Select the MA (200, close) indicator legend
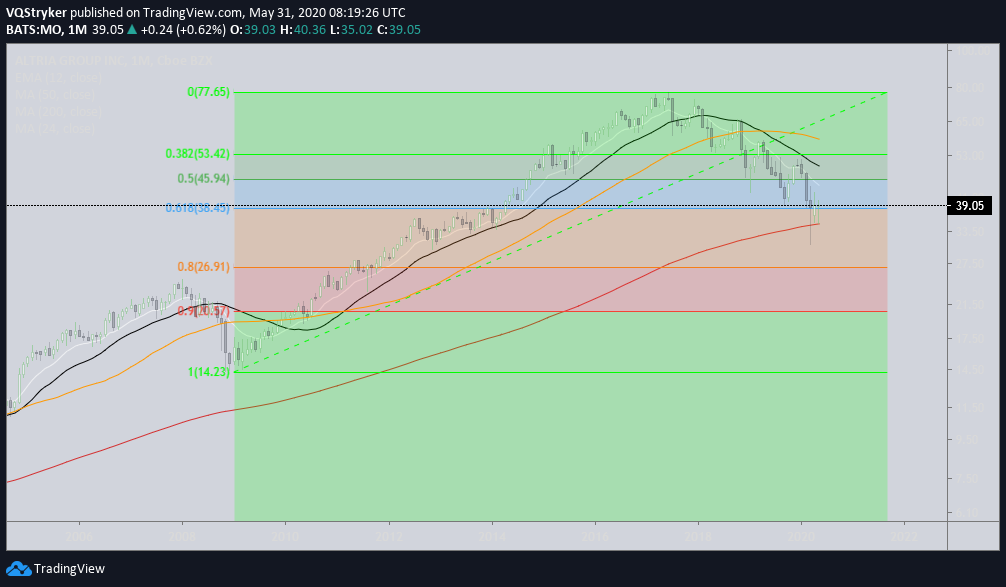This screenshot has width=1006, height=587. click(x=58, y=111)
